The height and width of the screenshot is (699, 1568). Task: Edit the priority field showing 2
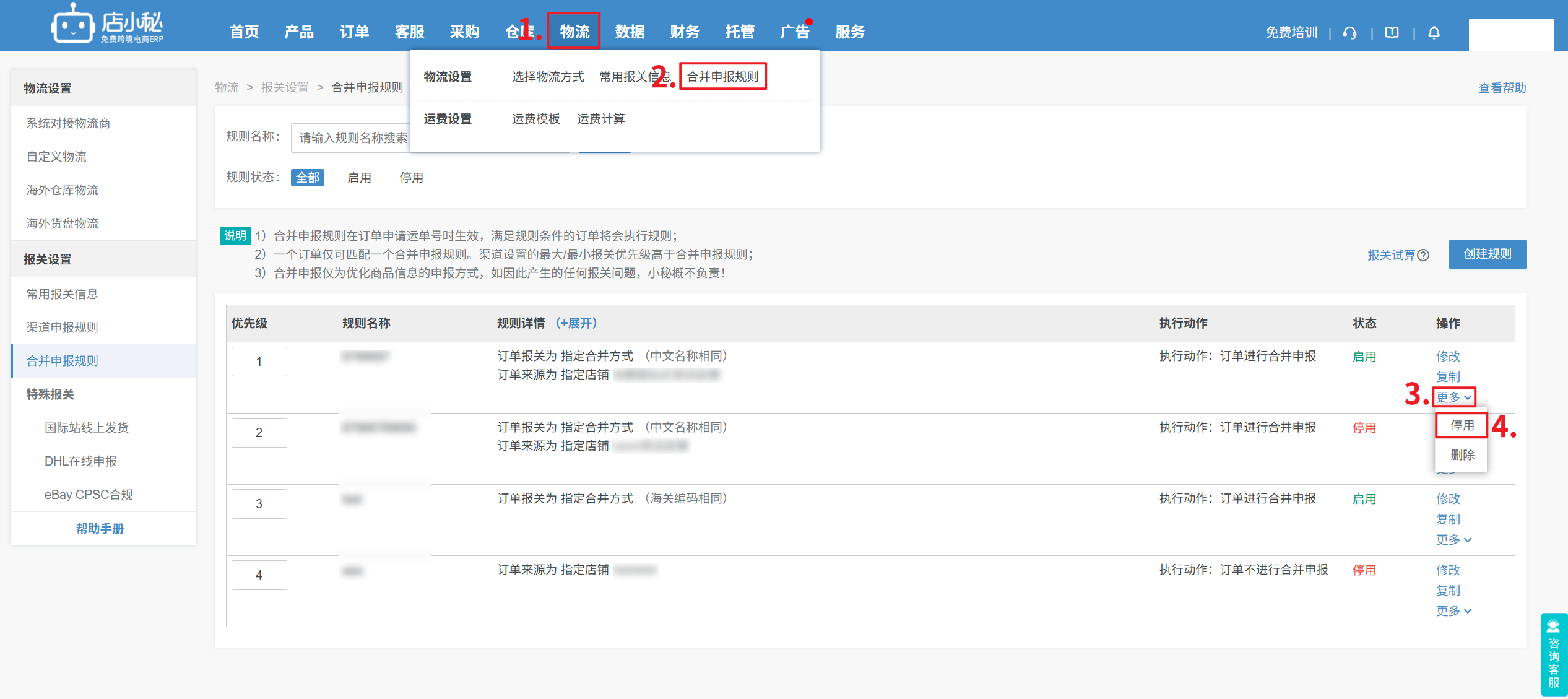click(x=259, y=433)
